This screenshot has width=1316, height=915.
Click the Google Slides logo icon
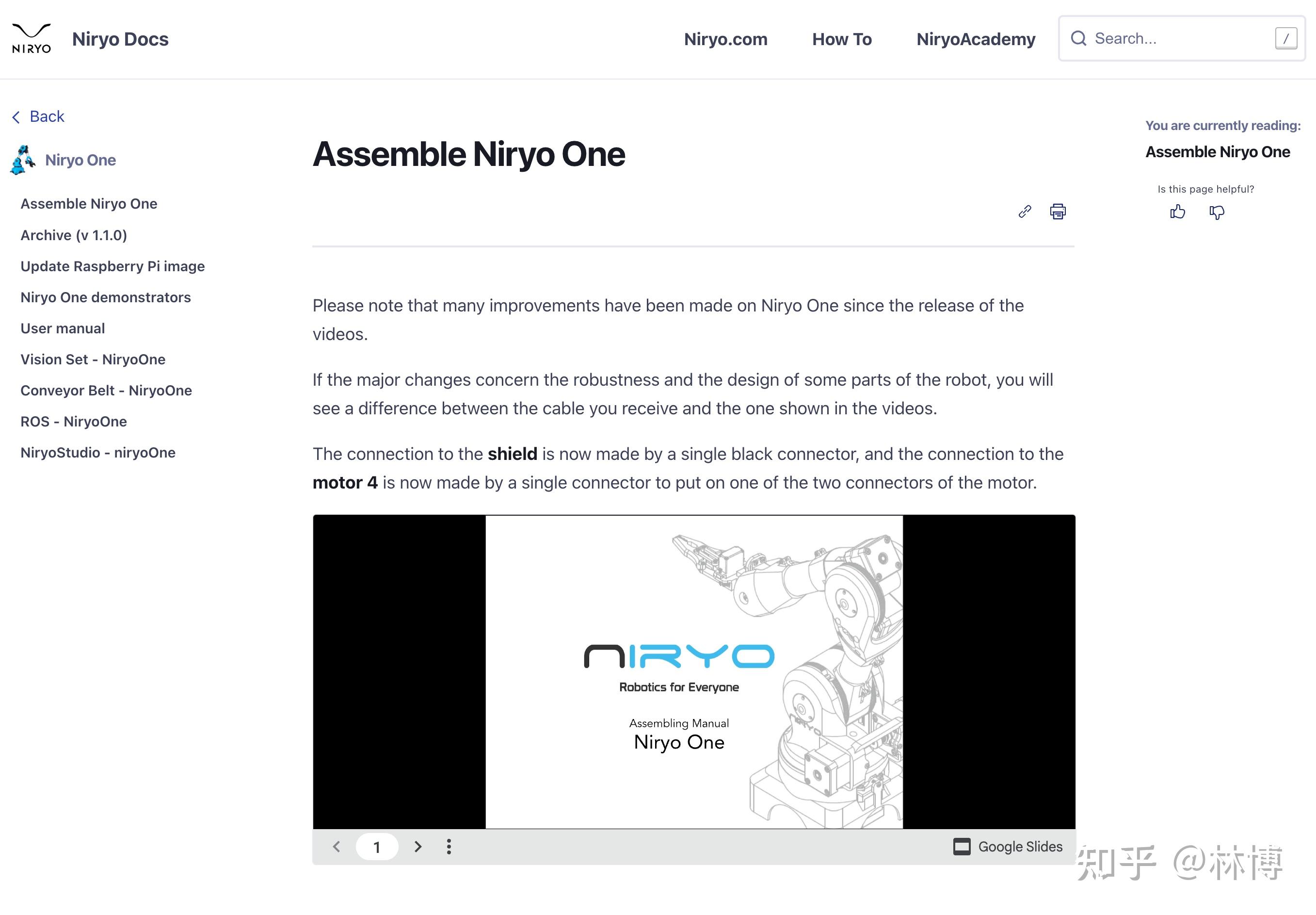click(x=962, y=846)
